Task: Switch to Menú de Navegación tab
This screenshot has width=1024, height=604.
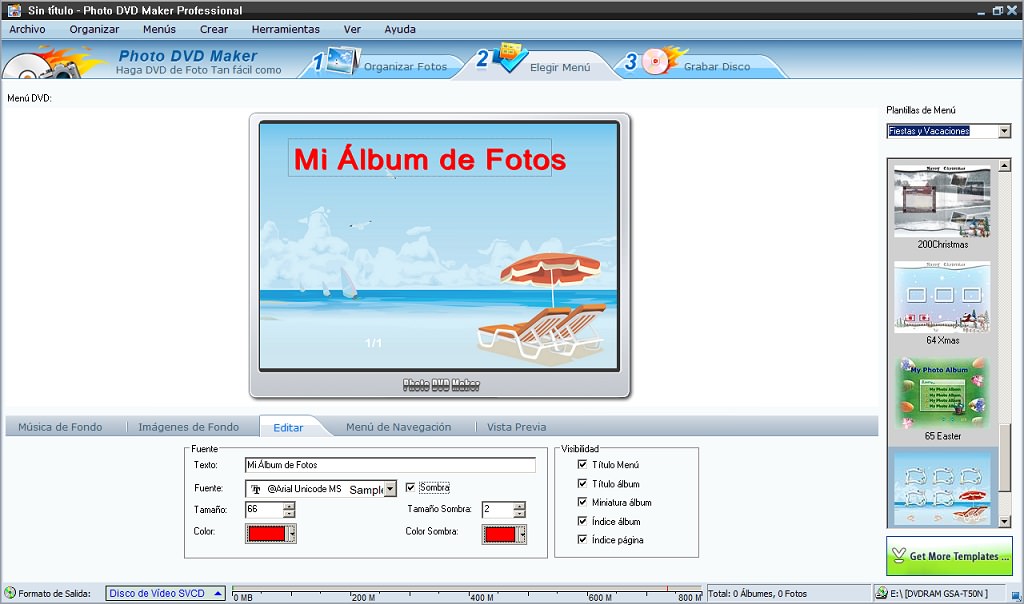Action: point(398,427)
